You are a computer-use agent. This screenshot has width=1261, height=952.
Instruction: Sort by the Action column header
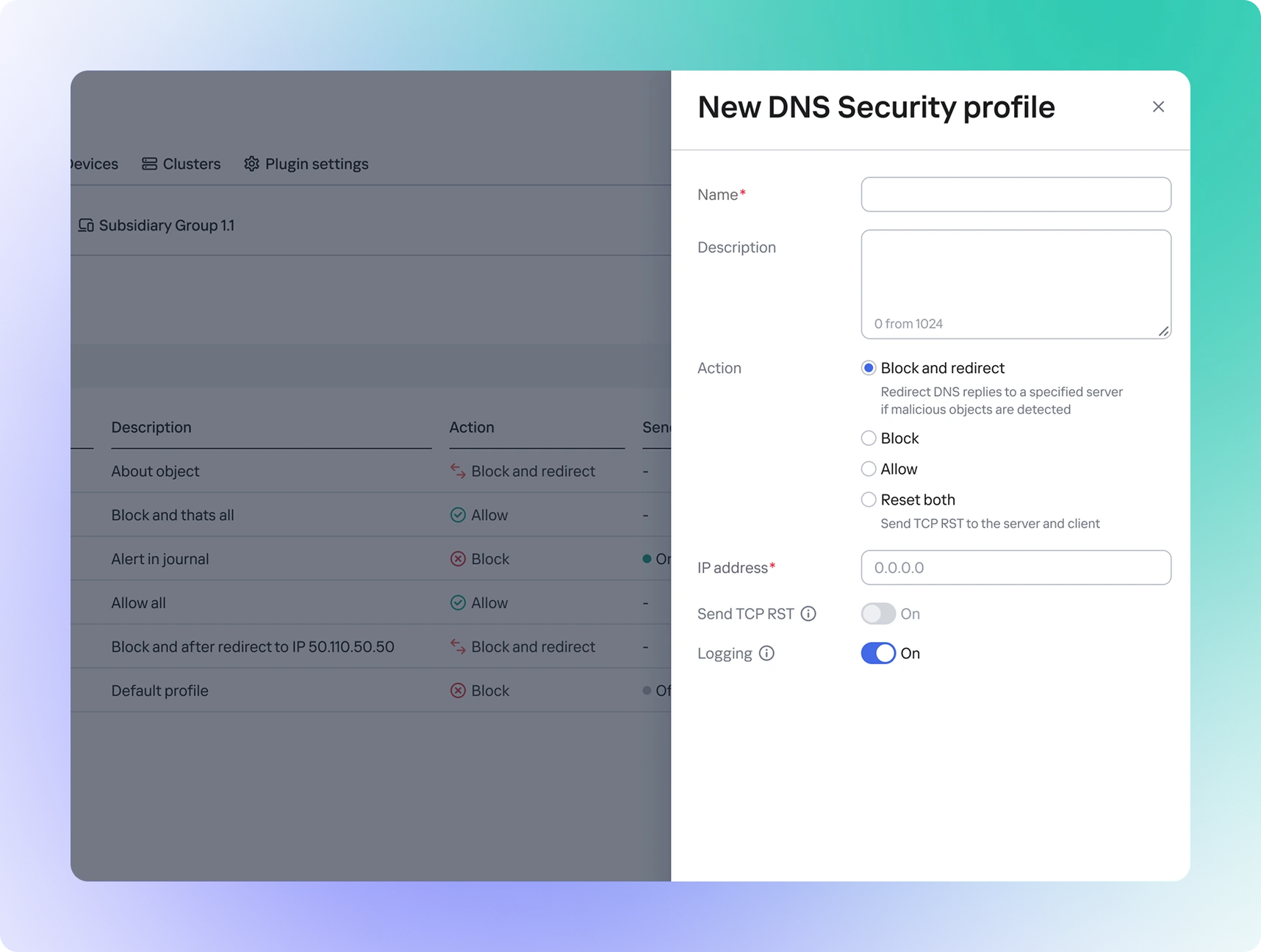coord(472,428)
